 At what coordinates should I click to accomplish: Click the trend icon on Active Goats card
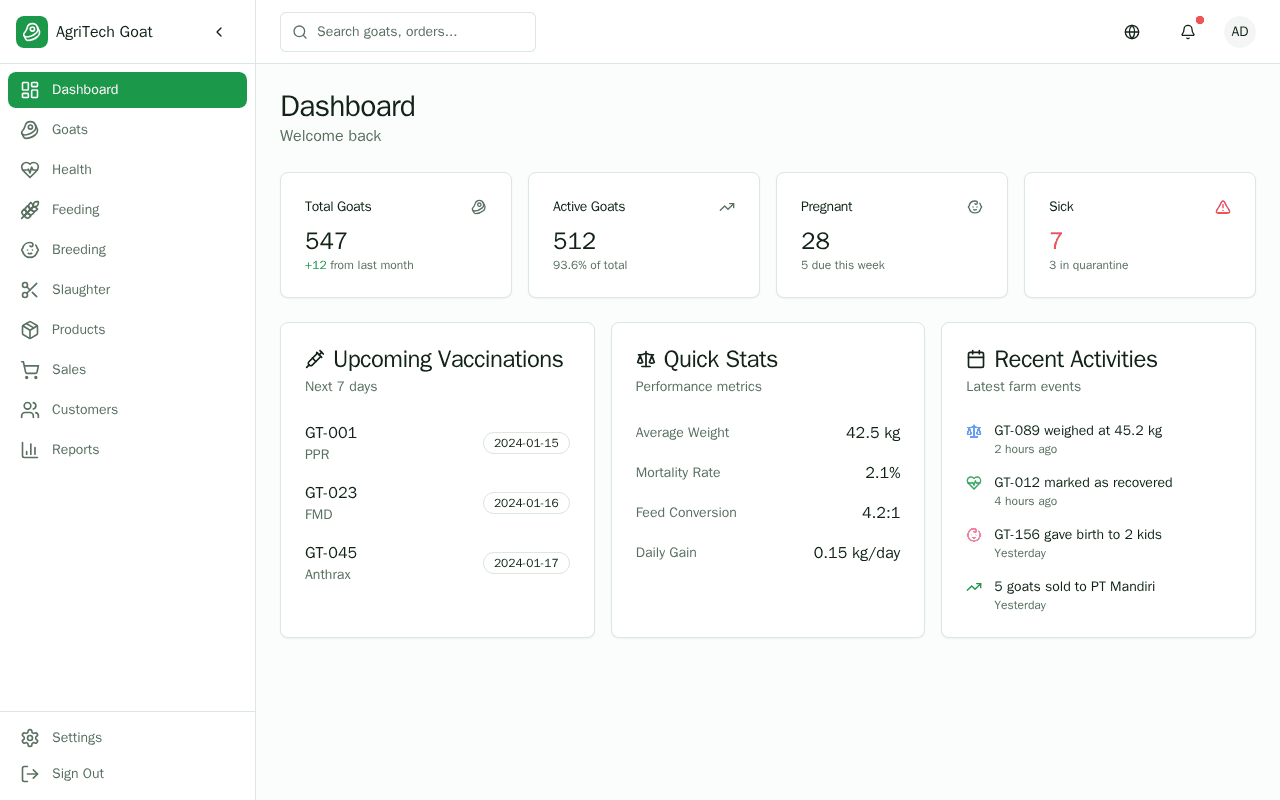(x=727, y=207)
